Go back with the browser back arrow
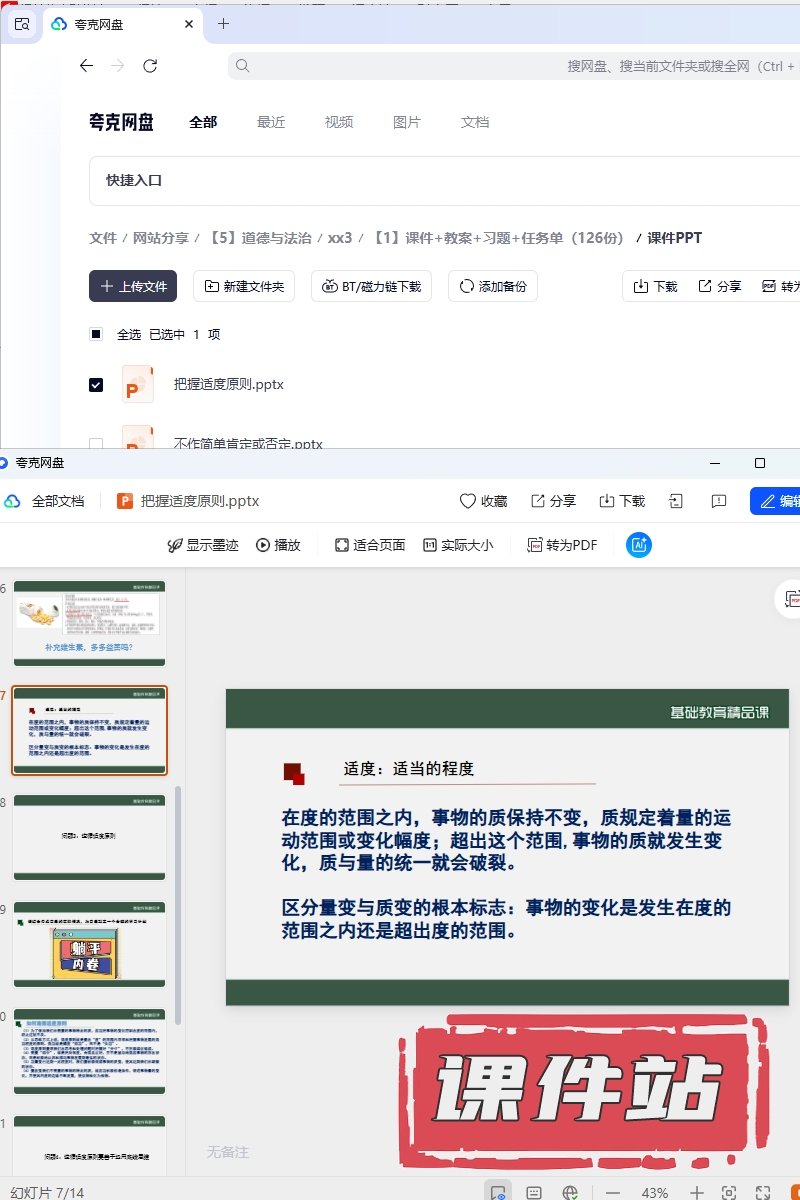This screenshot has width=800, height=1200. pyautogui.click(x=87, y=66)
